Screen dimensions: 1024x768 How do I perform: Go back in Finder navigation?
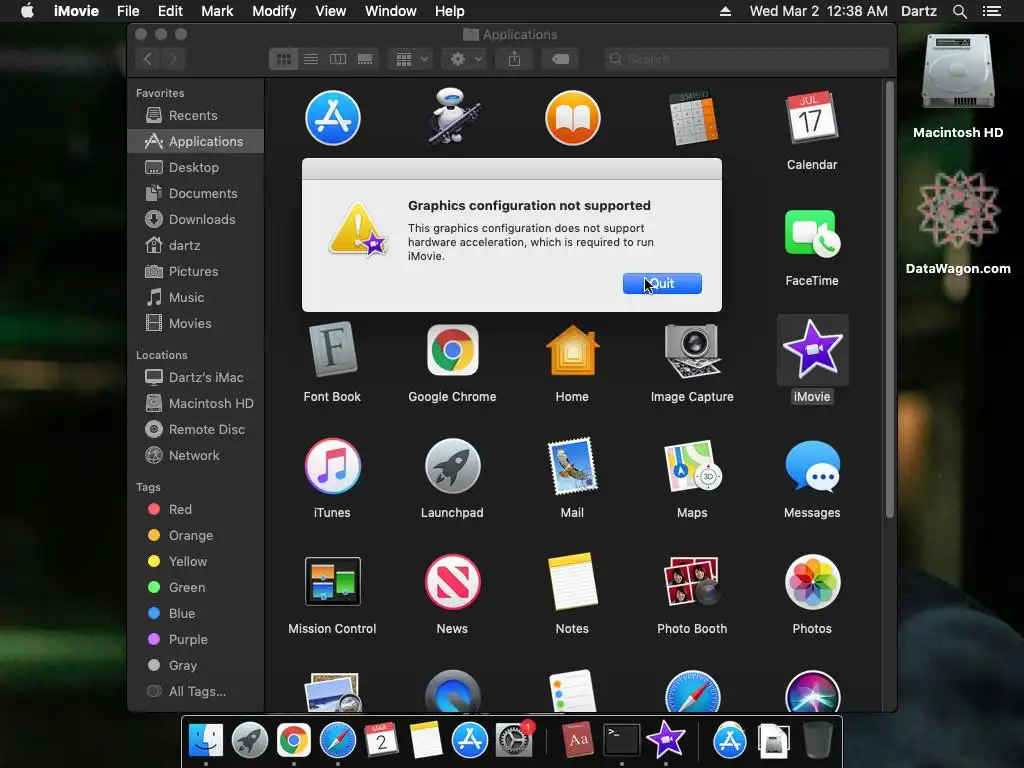coord(148,59)
